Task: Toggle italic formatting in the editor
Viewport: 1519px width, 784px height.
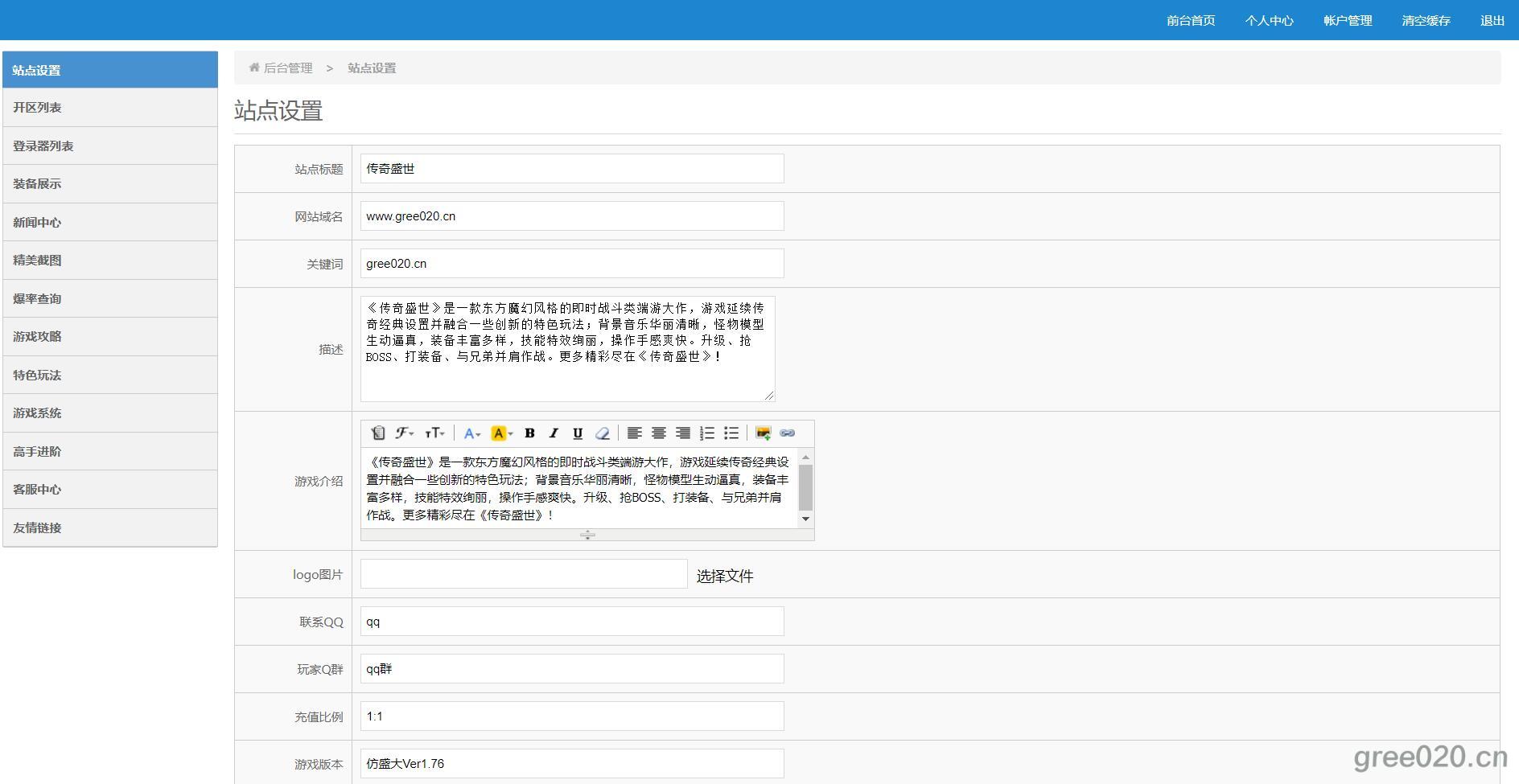Action: coord(554,433)
